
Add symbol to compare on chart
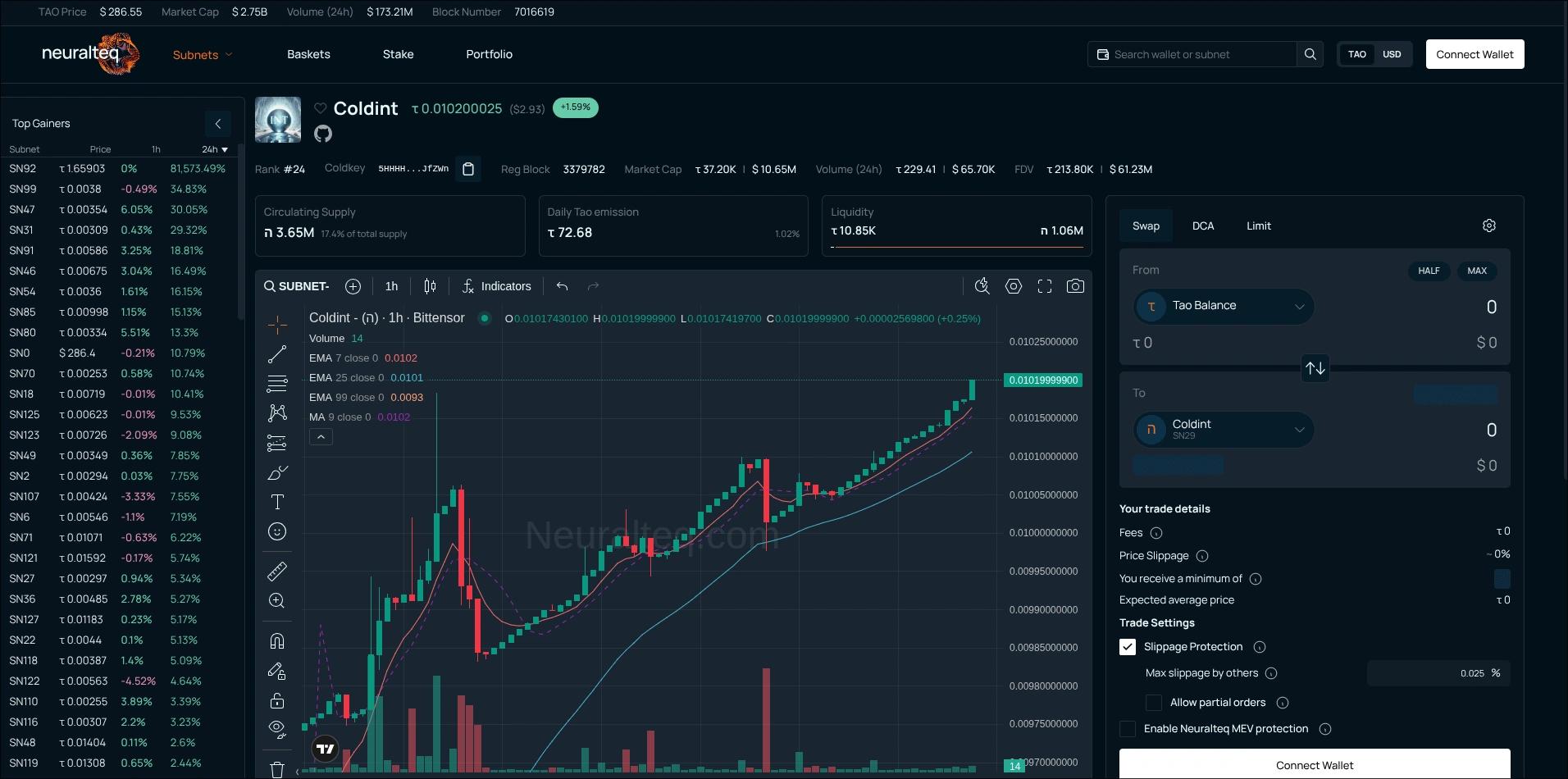pos(353,286)
